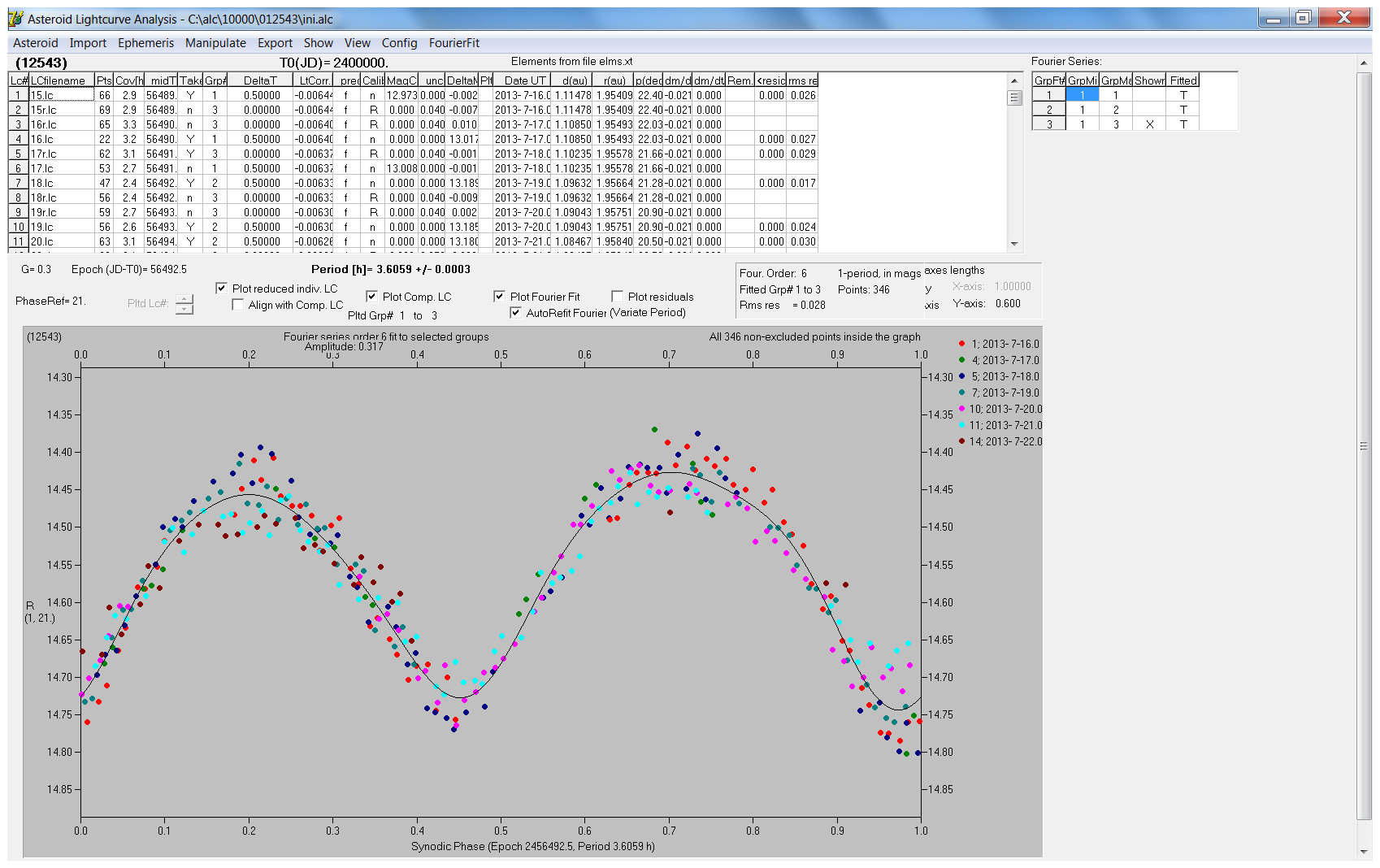Click main window scrollbar up arrow

pyautogui.click(x=1363, y=63)
